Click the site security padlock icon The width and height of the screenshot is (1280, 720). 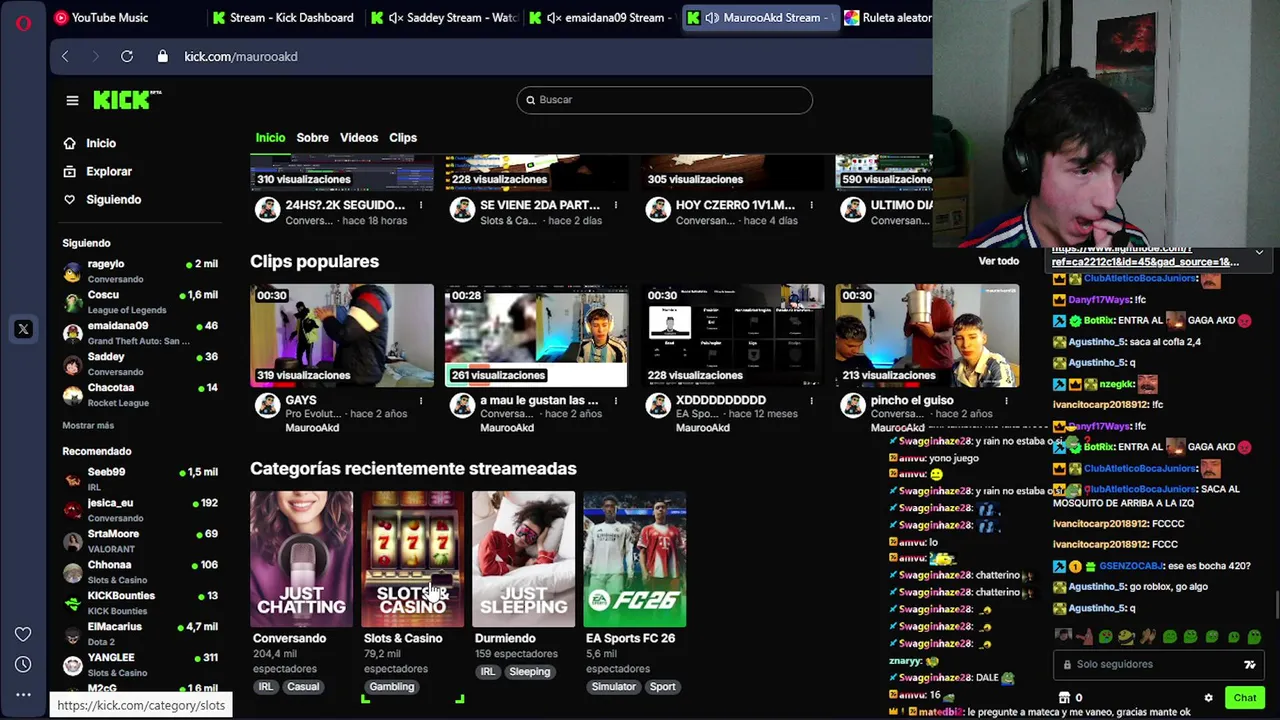163,56
